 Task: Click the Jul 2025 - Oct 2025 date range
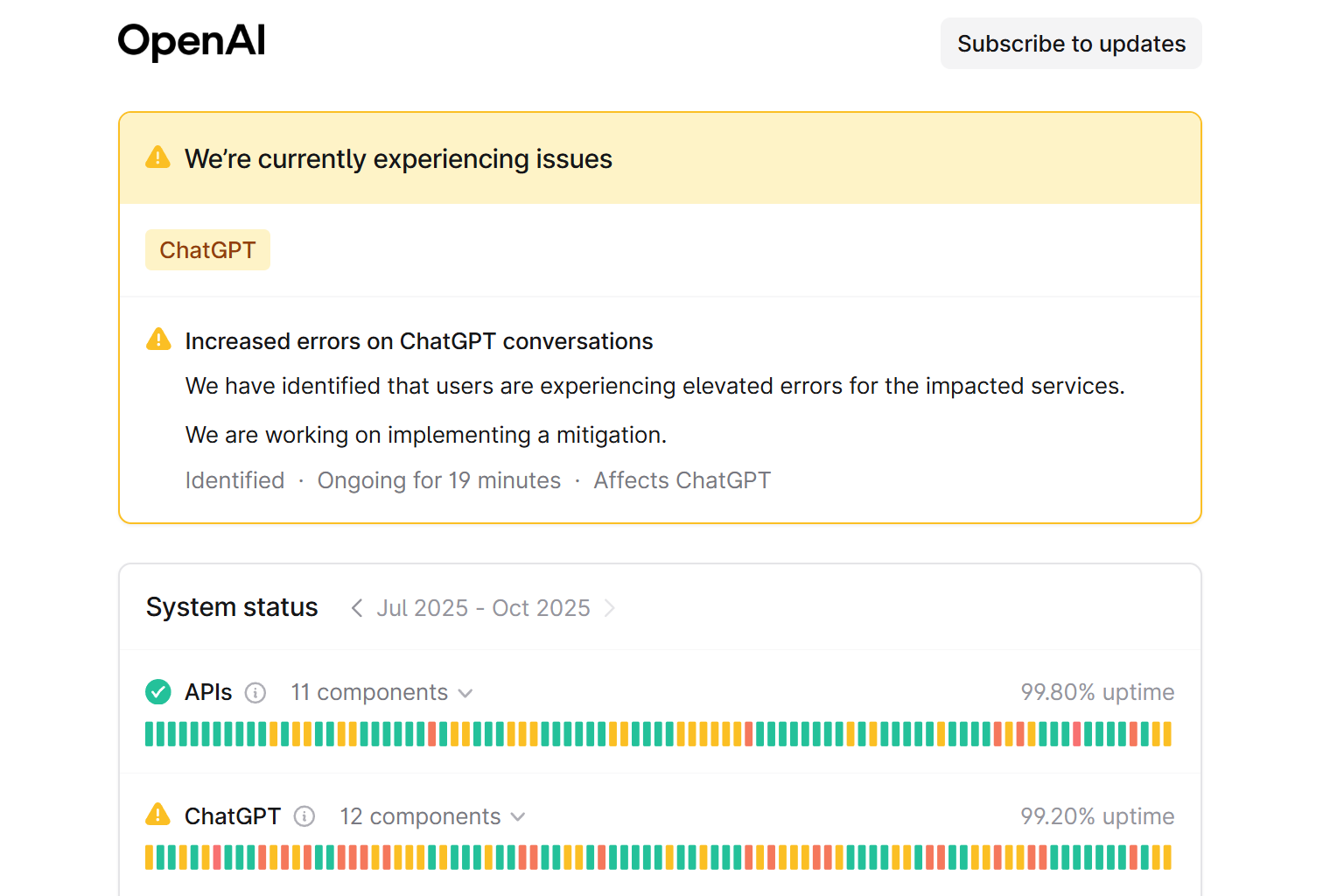click(x=484, y=608)
